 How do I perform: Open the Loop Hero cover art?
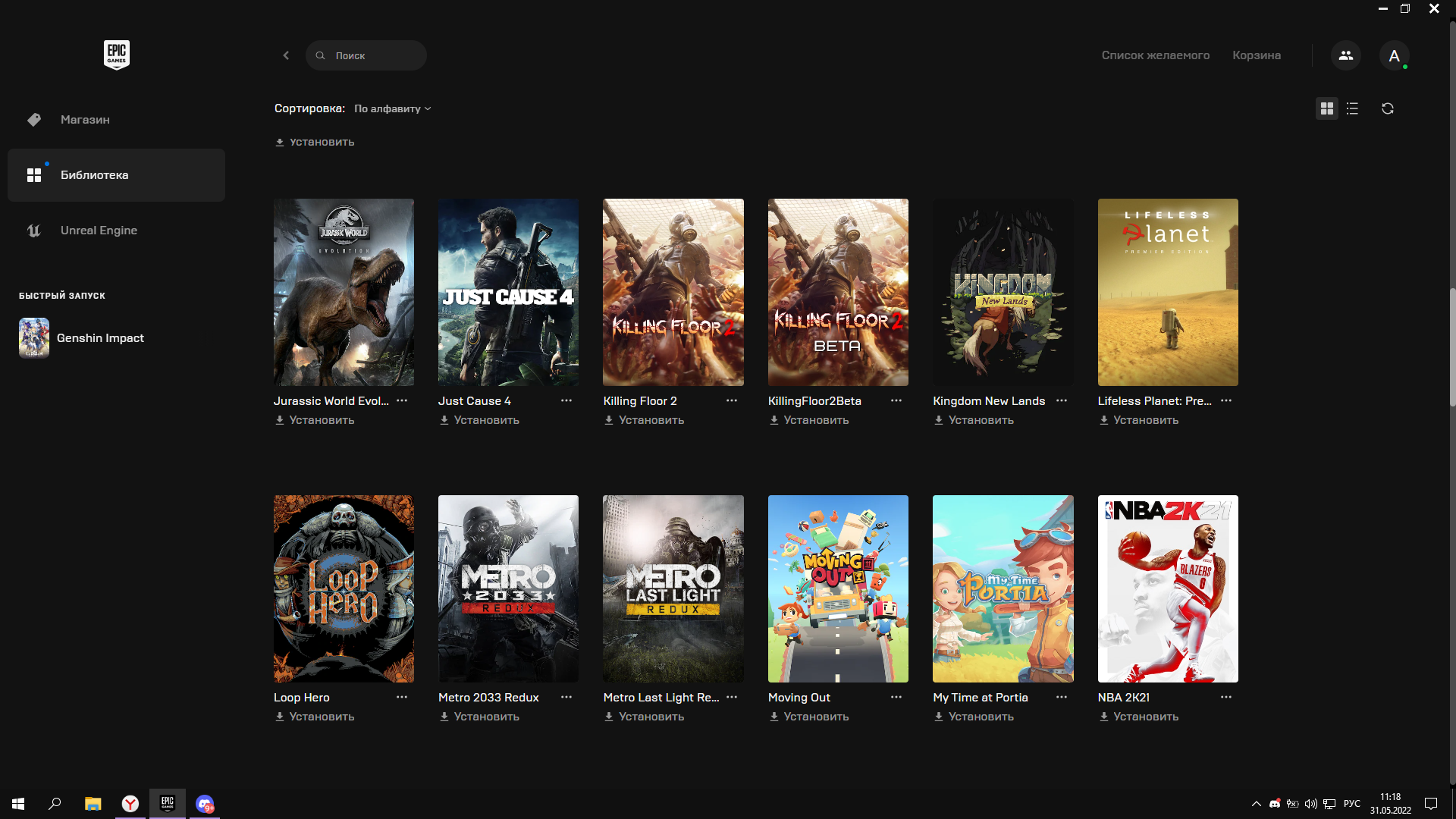pyautogui.click(x=344, y=588)
